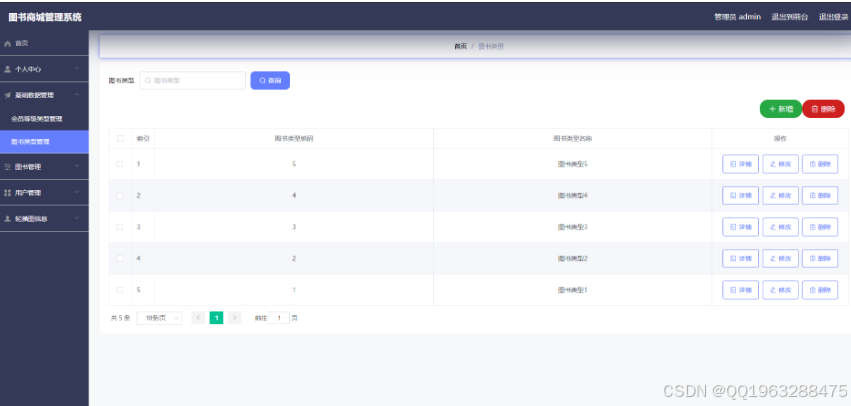Image resolution: width=851 pixels, height=406 pixels.
Task: Click the 图书类型2 name cell
Action: 573,258
